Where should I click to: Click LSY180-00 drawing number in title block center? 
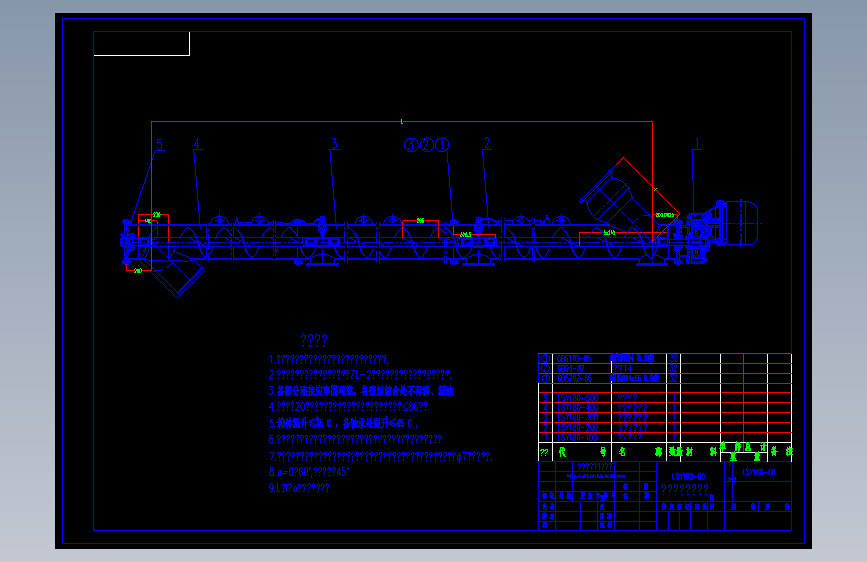pyautogui.click(x=688, y=477)
